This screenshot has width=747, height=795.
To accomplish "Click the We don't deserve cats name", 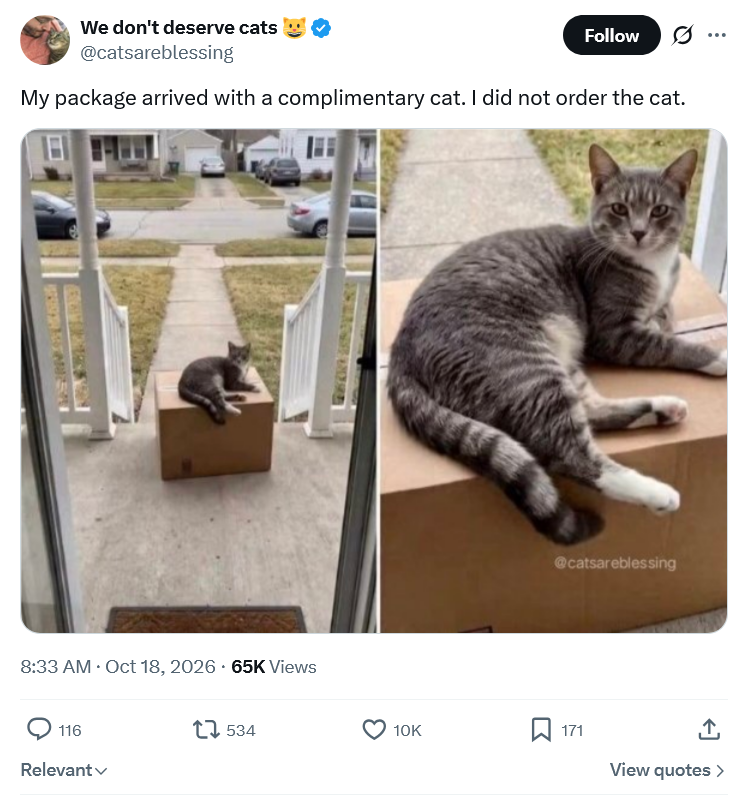I will coord(179,27).
